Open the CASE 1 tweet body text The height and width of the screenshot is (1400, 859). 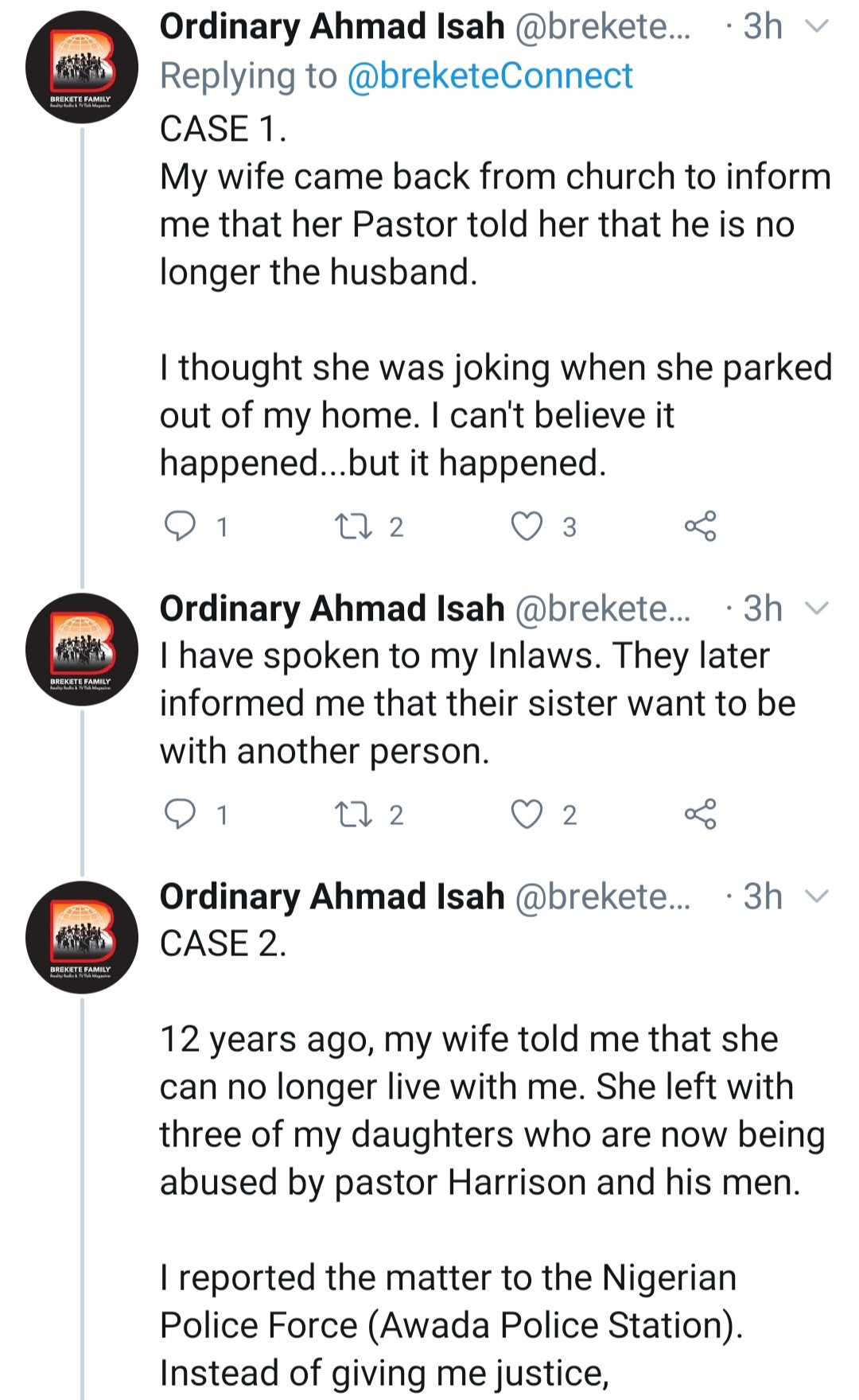pos(477,224)
